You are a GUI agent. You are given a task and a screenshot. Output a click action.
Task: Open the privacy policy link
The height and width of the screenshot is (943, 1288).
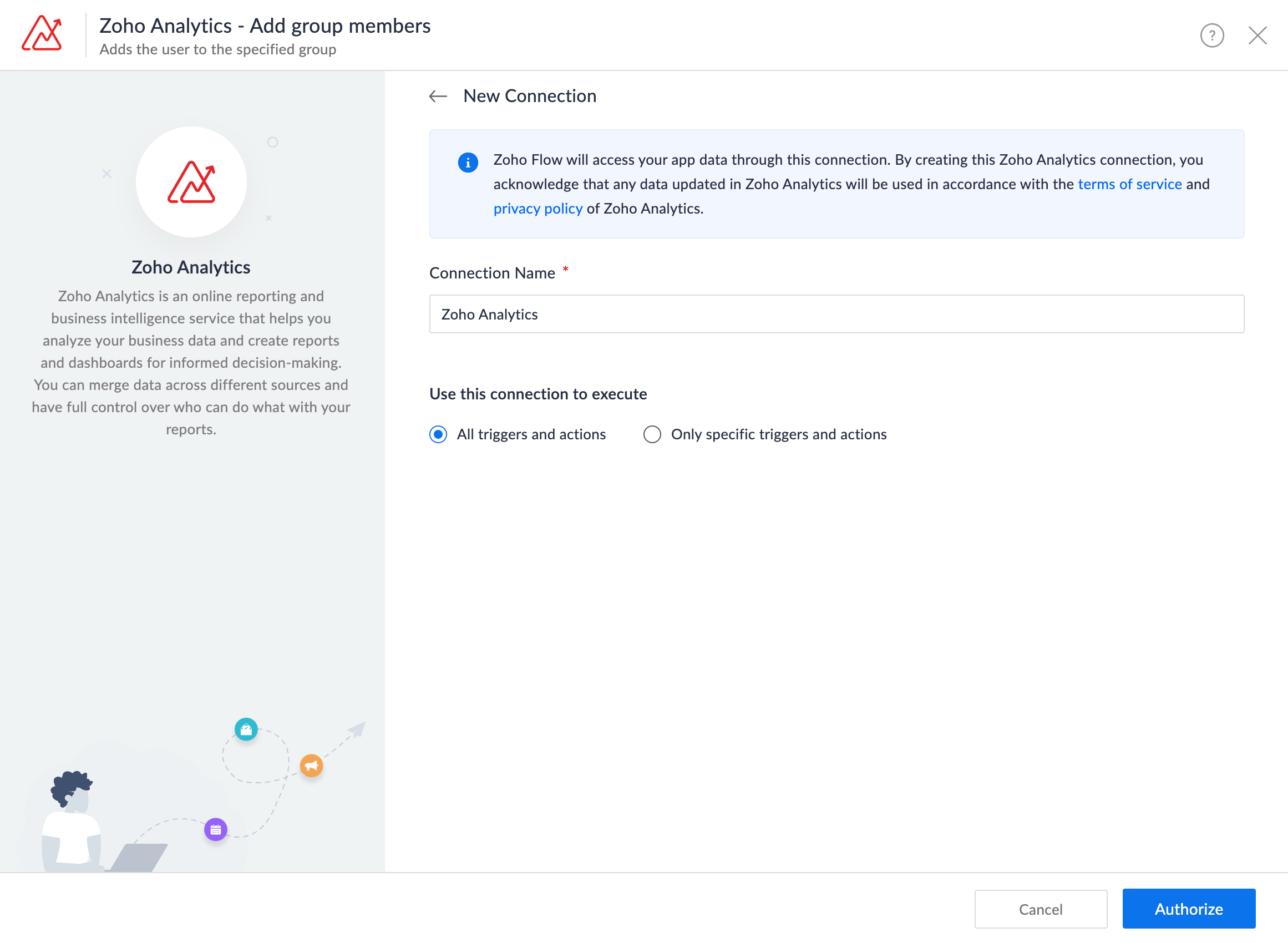(537, 209)
